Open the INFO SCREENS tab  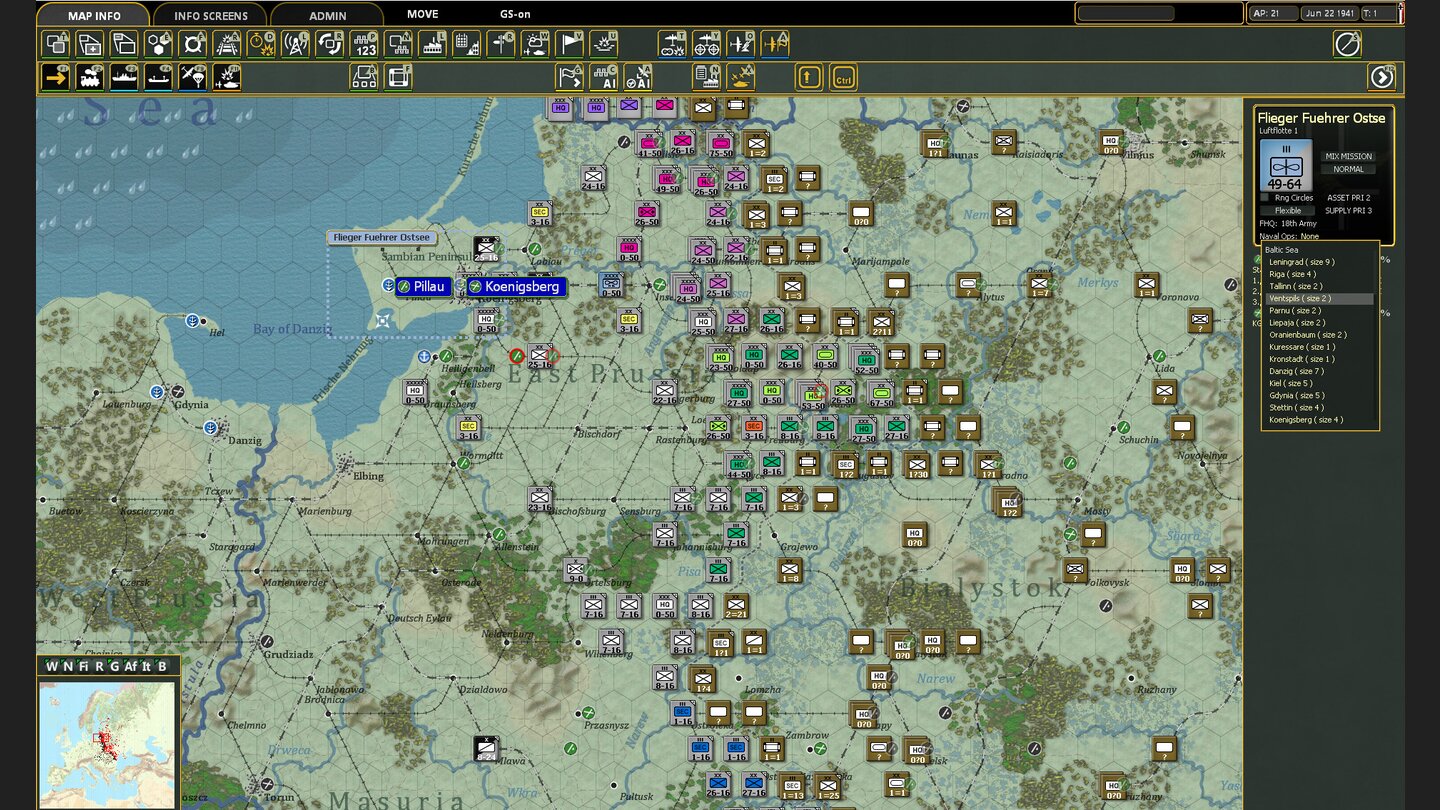pos(211,15)
